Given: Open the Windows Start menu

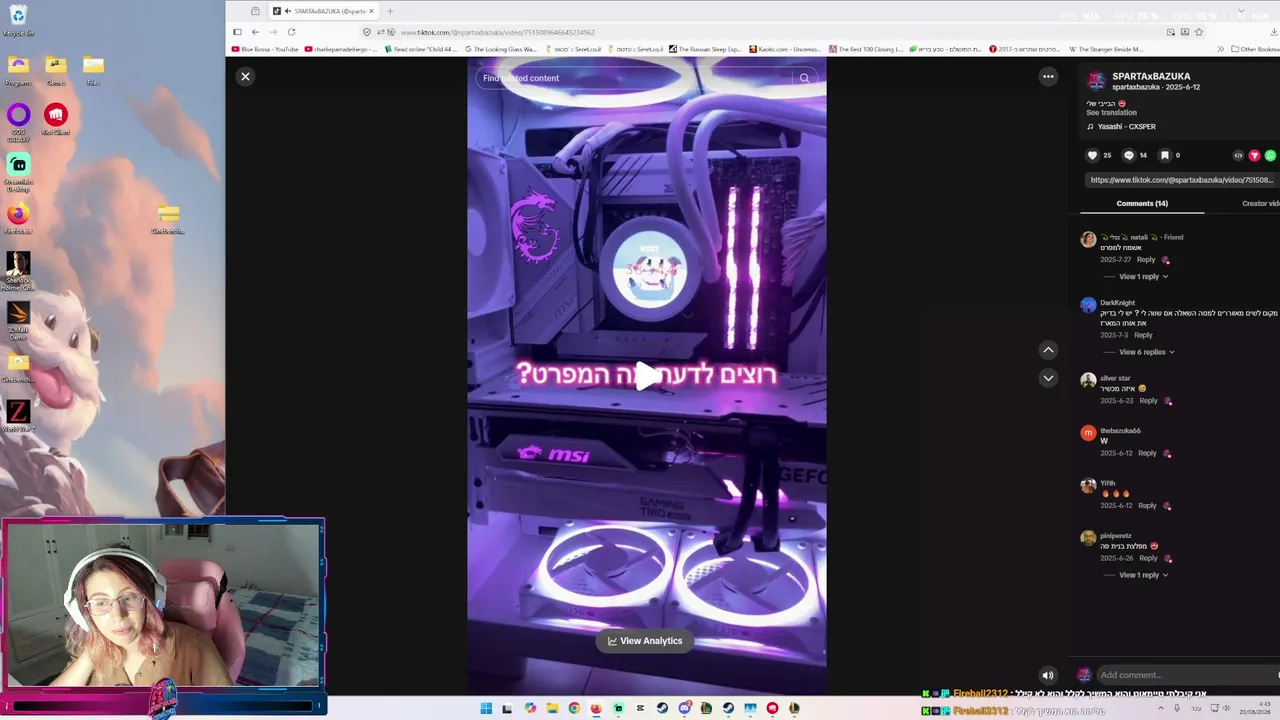Looking at the screenshot, I should pos(486,709).
